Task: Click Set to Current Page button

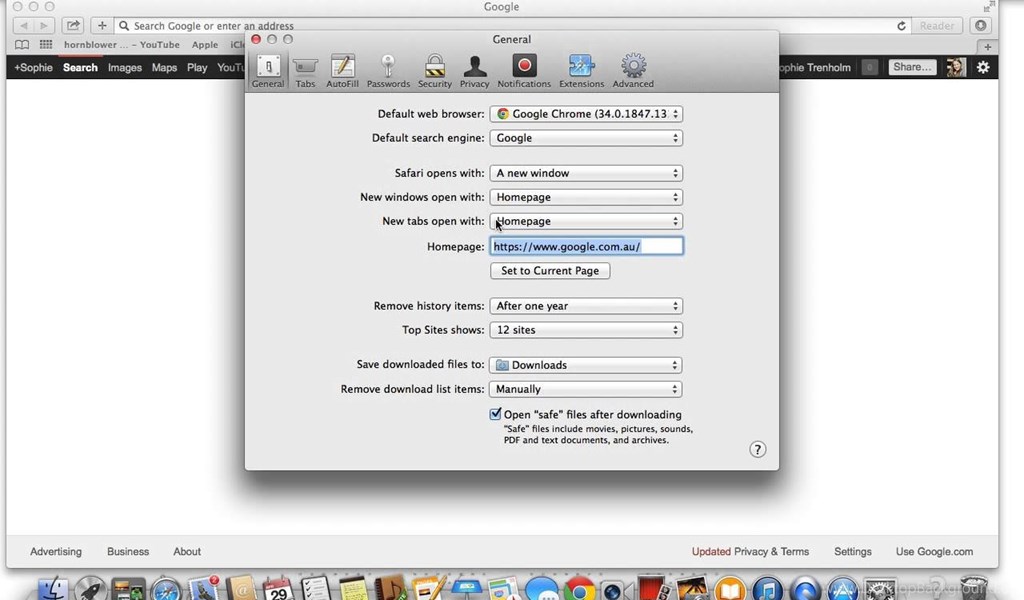Action: (x=550, y=270)
